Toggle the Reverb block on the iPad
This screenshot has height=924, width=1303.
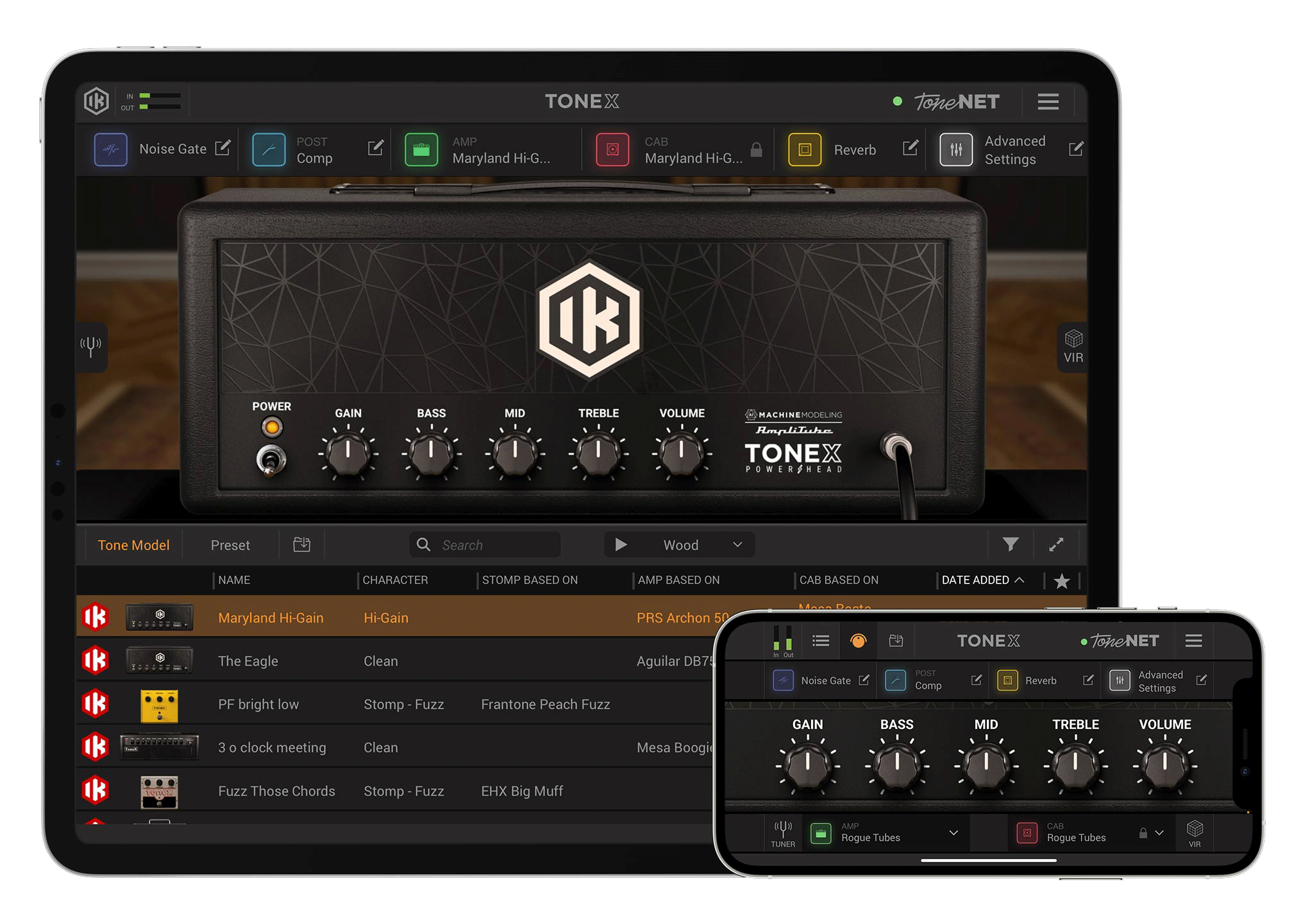click(805, 150)
